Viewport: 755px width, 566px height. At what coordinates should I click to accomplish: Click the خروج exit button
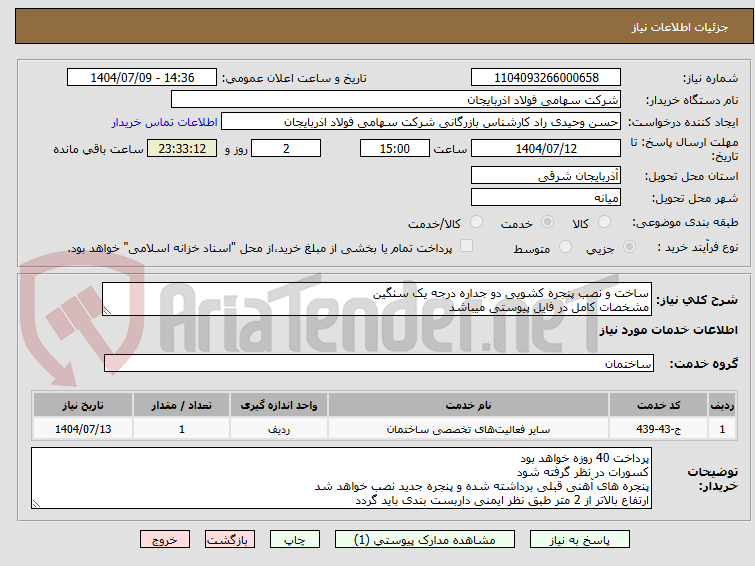[x=165, y=540]
